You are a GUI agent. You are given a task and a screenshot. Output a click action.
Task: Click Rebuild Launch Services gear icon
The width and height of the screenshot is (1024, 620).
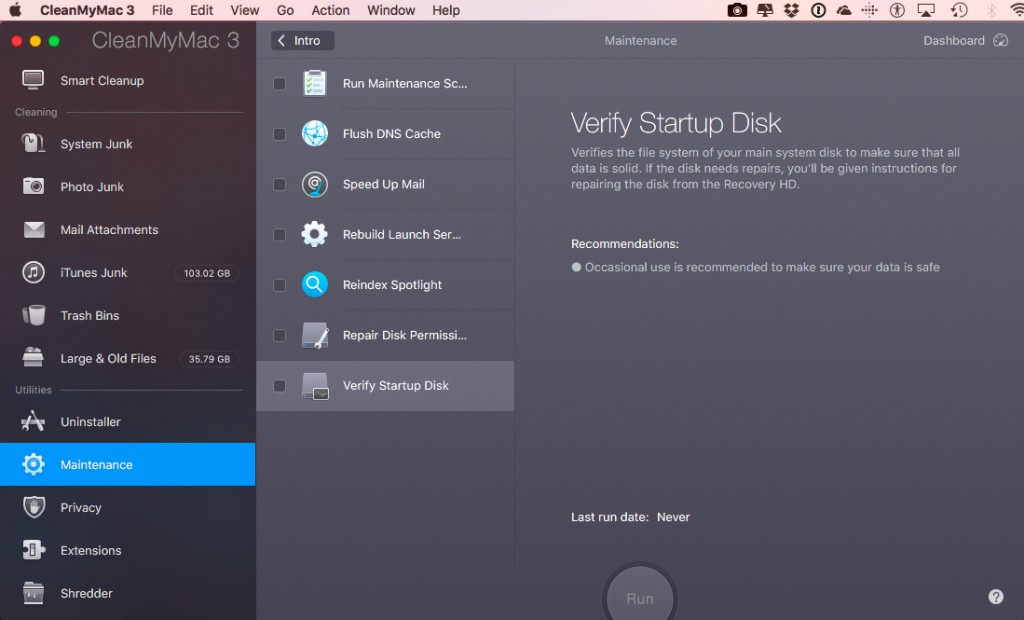coord(315,234)
